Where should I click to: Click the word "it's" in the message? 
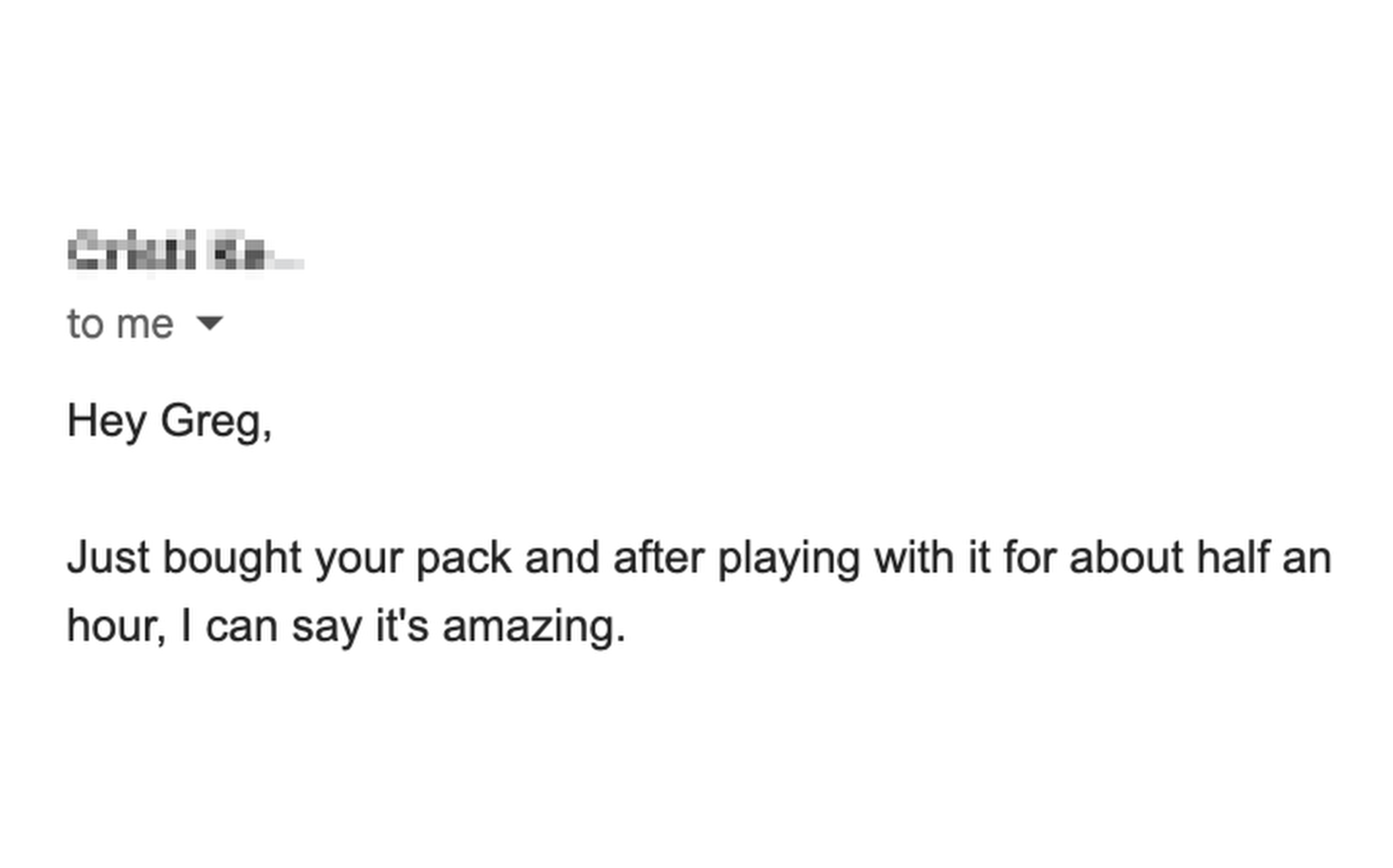coord(402,626)
